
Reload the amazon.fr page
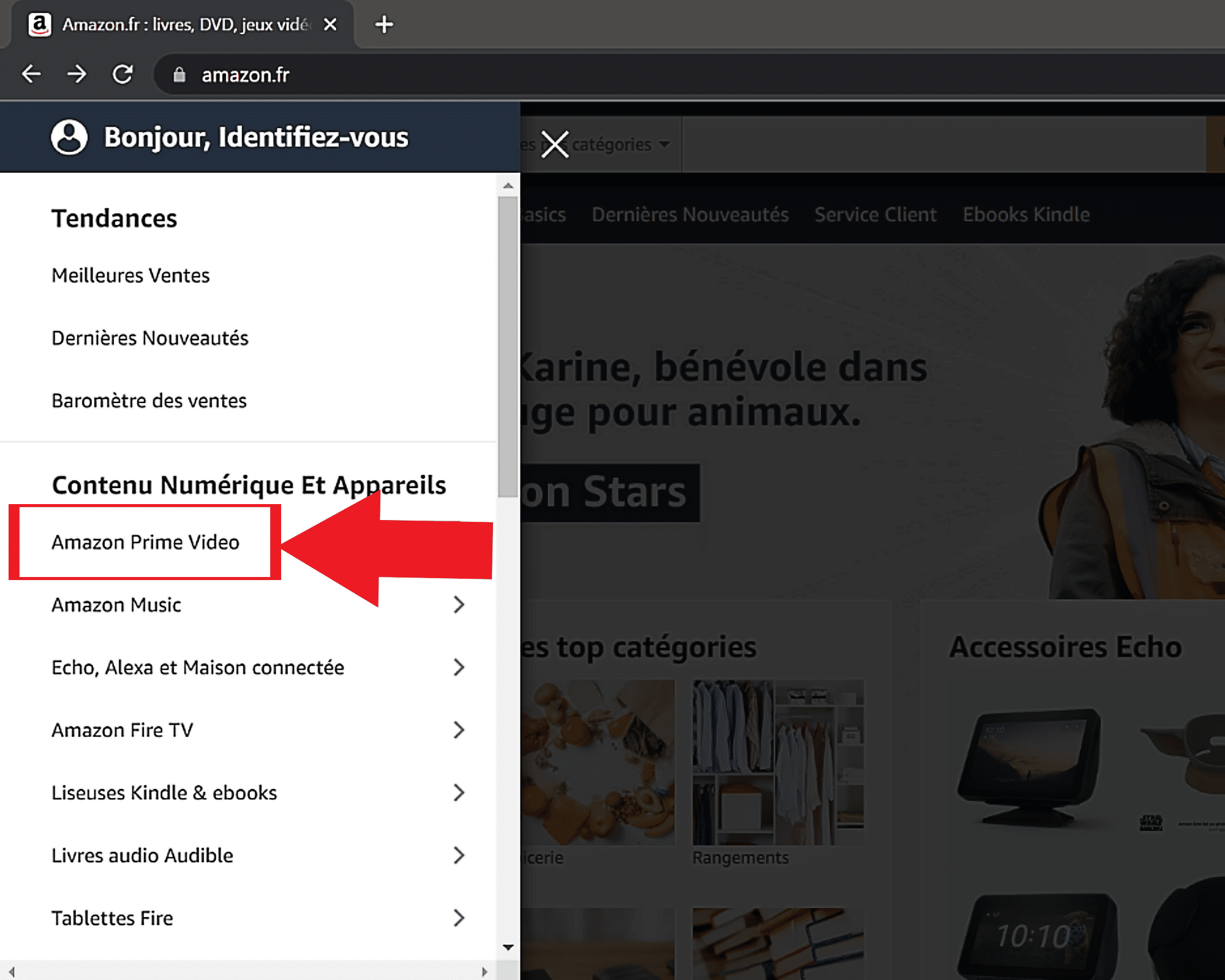coord(123,74)
